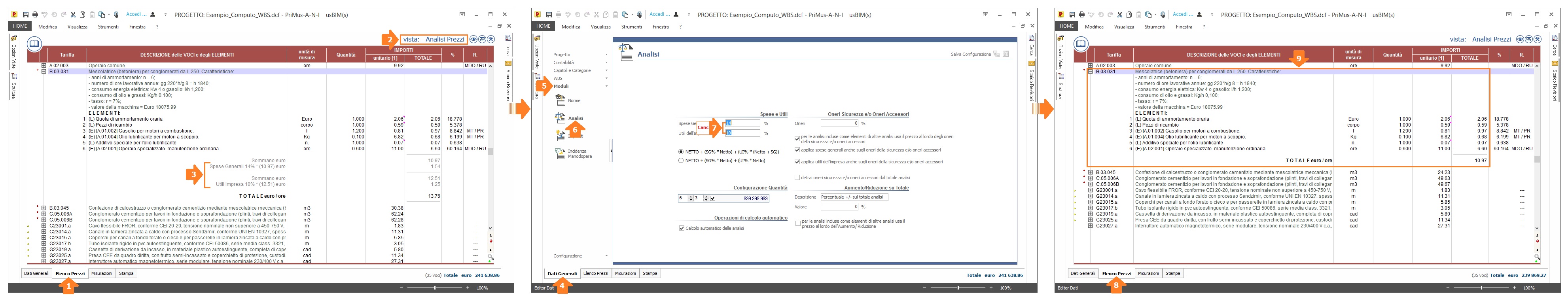
Task: Expand row B.03.045 in the right window
Action: (1091, 172)
